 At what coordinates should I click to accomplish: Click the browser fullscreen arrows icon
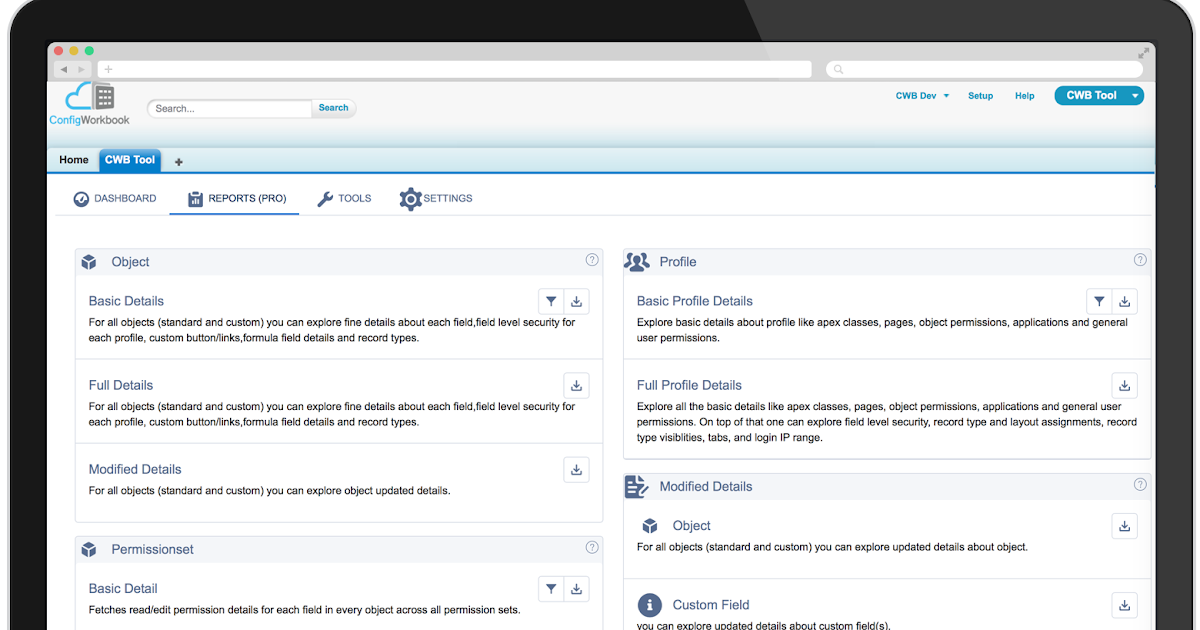(x=1143, y=52)
